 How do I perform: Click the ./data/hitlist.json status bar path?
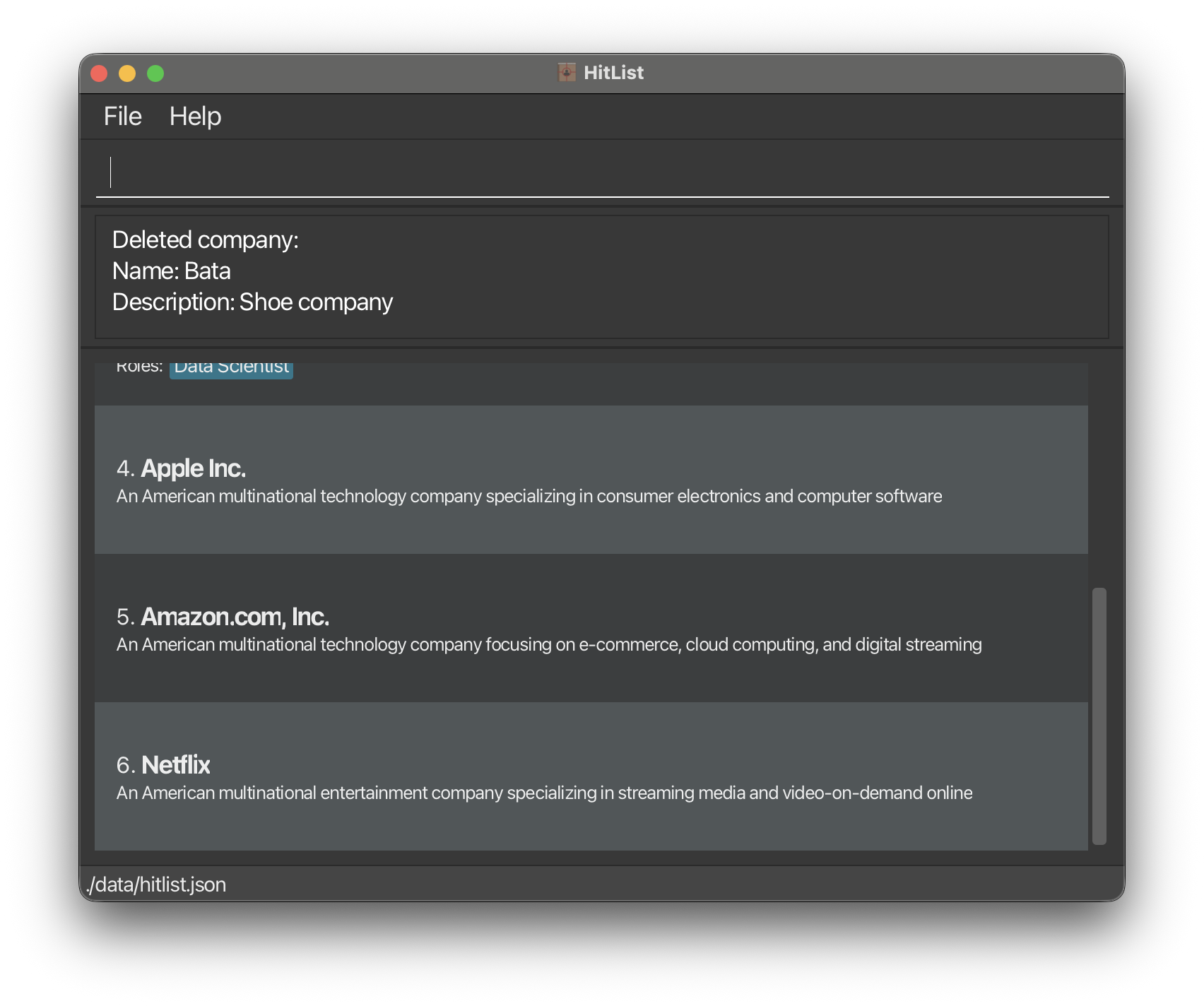[x=156, y=884]
